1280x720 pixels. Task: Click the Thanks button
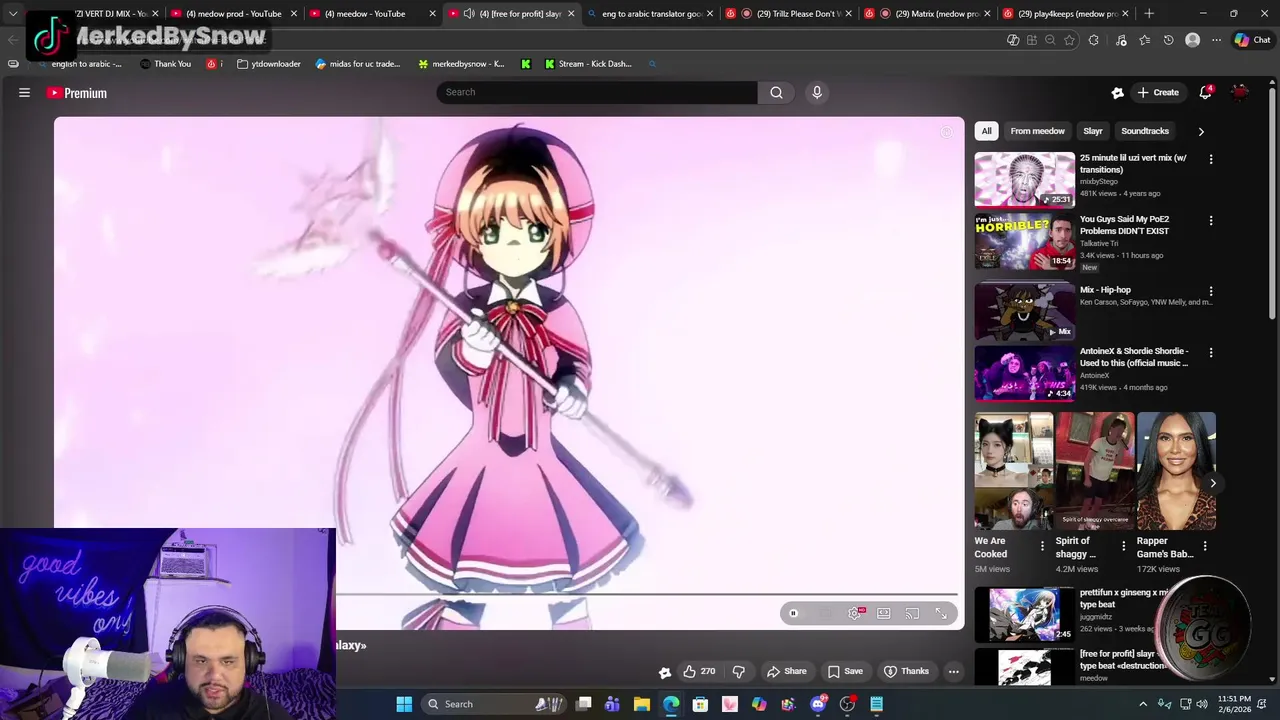click(x=906, y=671)
